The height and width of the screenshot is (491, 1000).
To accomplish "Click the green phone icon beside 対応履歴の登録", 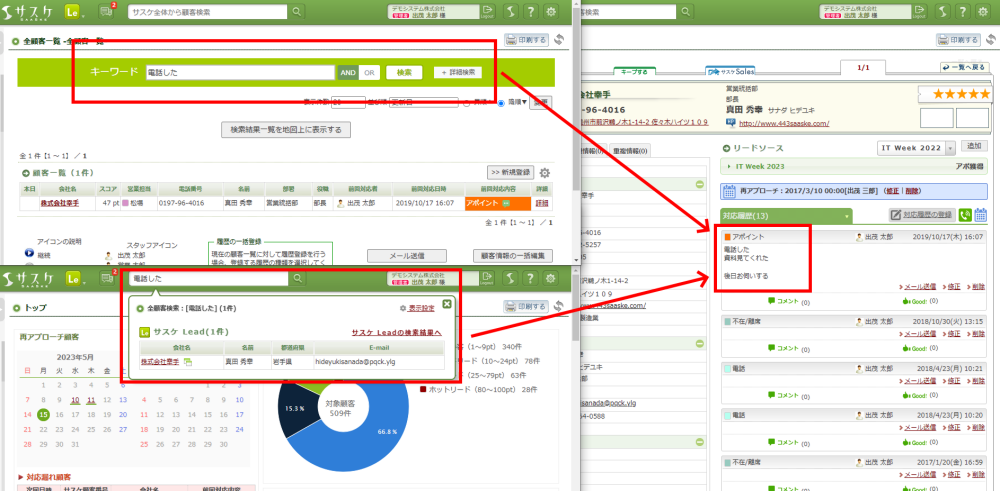I will pos(965,215).
